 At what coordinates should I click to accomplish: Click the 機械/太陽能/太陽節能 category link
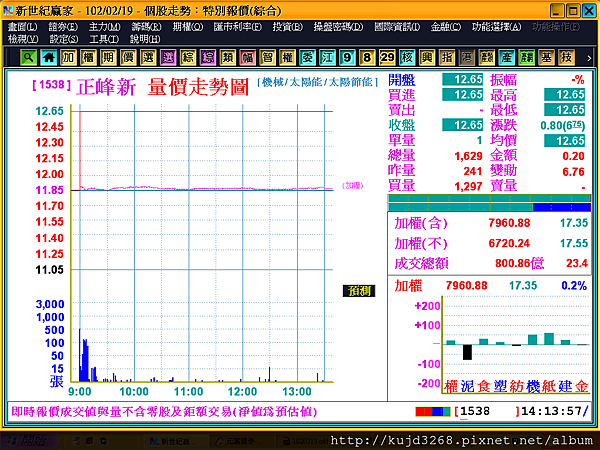(318, 82)
